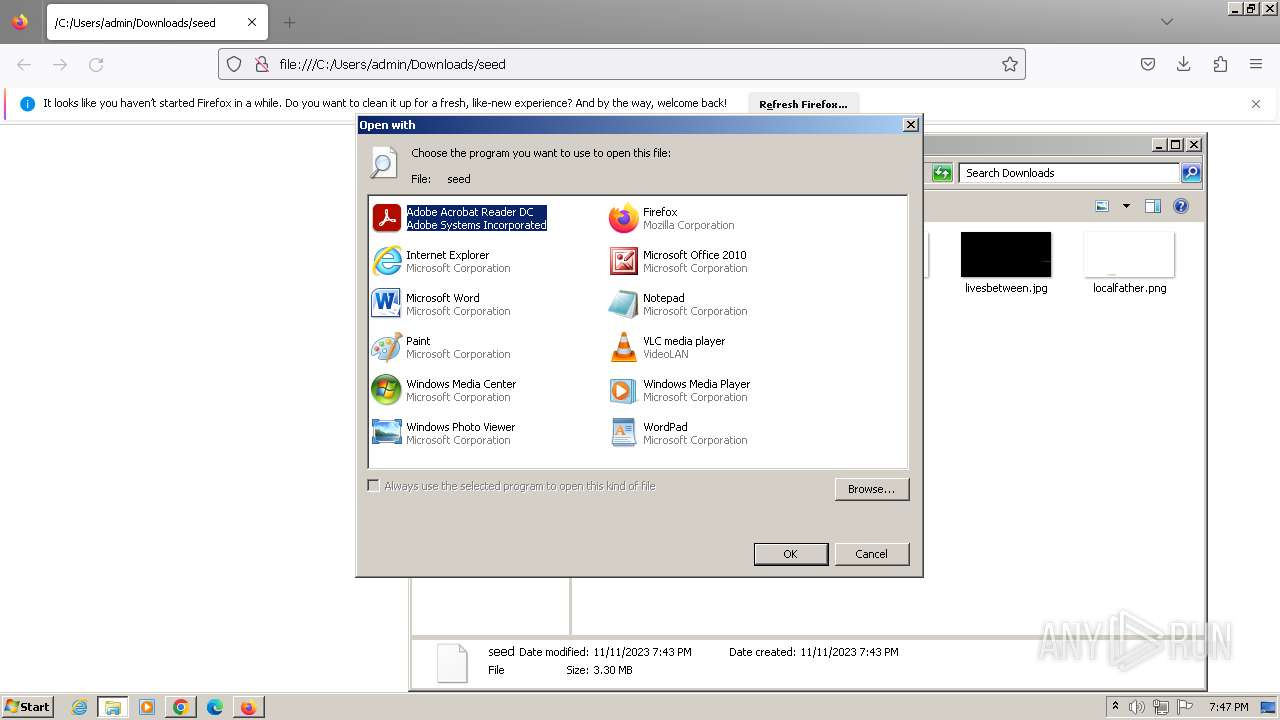Screen dimensions: 1280x720
Task: Choose the Microsoft Word icon
Action: coord(386,304)
